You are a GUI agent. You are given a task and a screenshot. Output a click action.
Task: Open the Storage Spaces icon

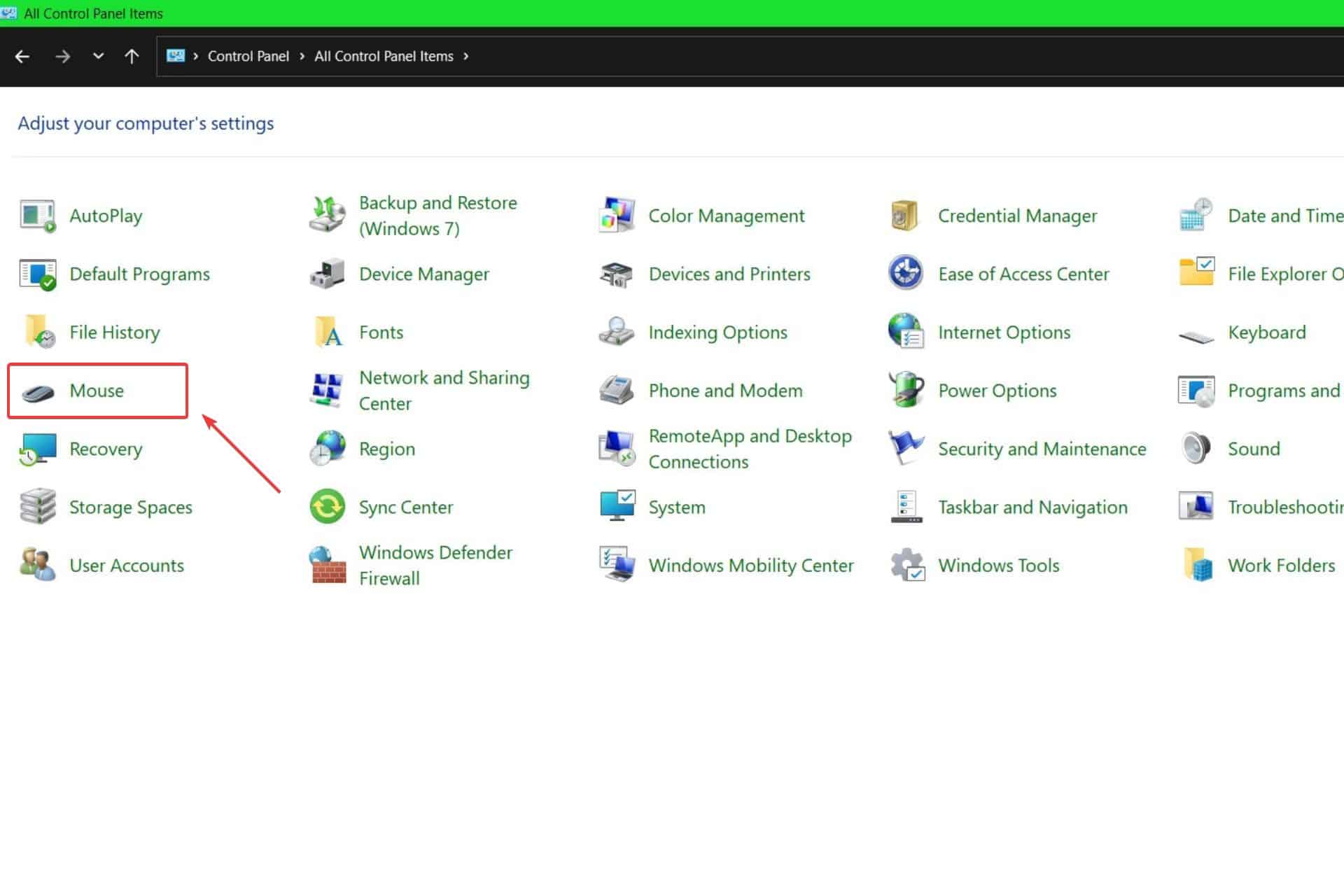(x=38, y=507)
